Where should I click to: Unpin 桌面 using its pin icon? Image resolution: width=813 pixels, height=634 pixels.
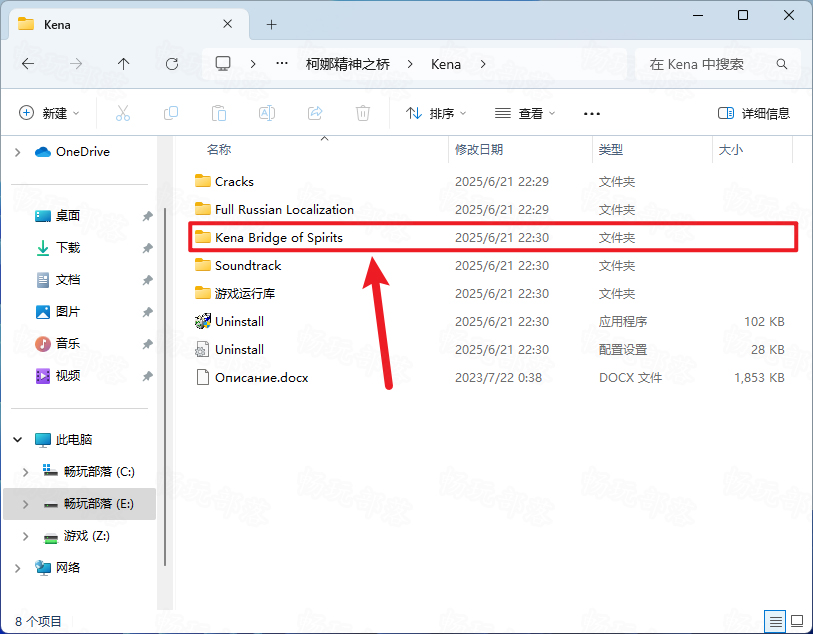pos(148,216)
